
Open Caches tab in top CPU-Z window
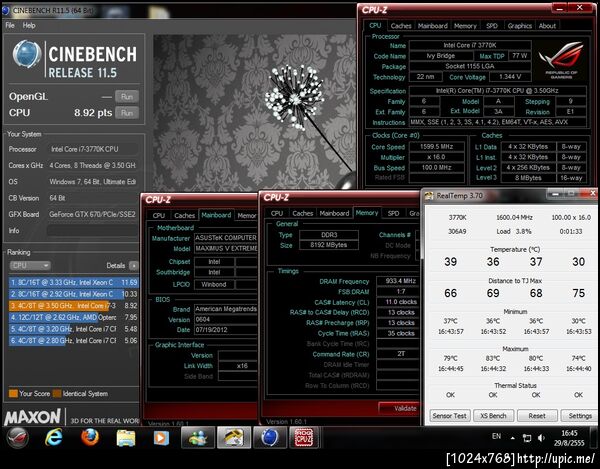[401, 26]
